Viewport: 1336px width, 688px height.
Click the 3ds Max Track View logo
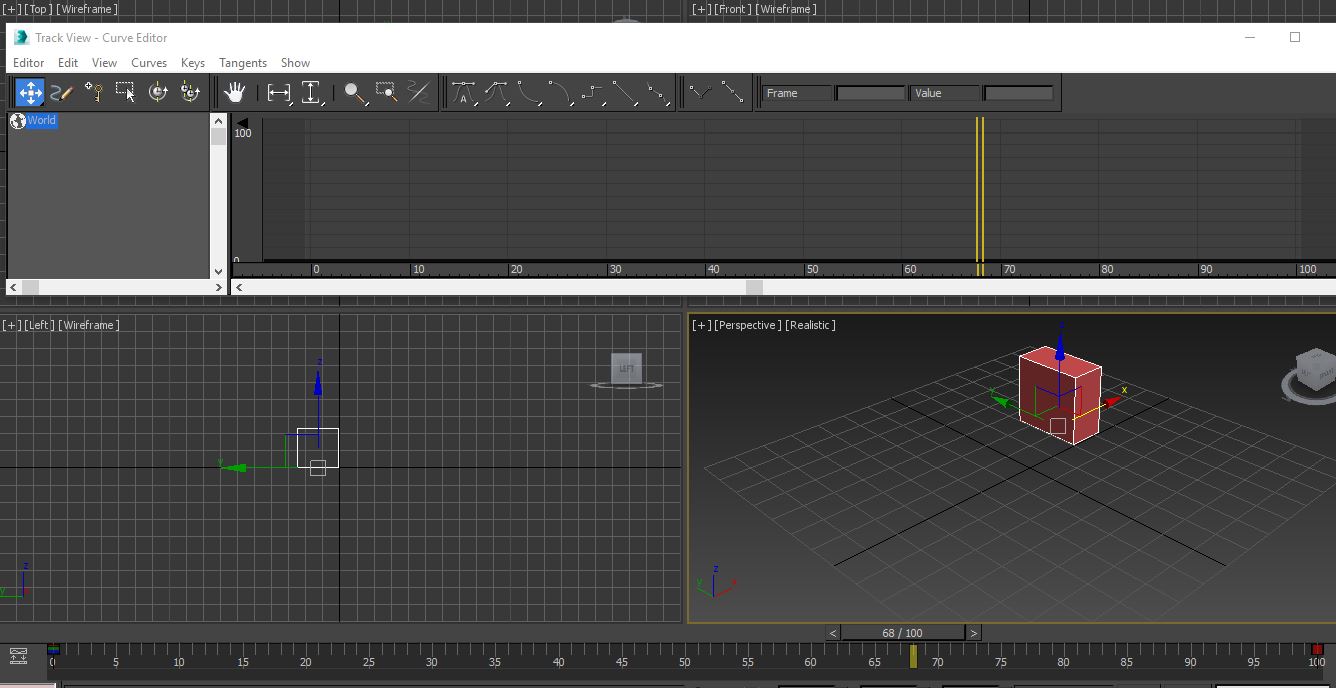20,37
